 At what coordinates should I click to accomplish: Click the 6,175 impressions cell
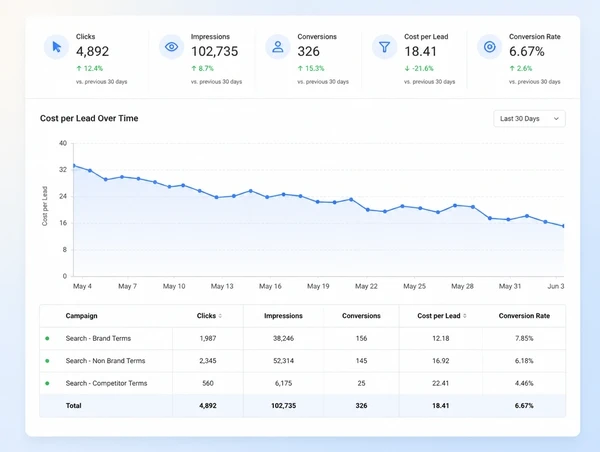tap(284, 383)
